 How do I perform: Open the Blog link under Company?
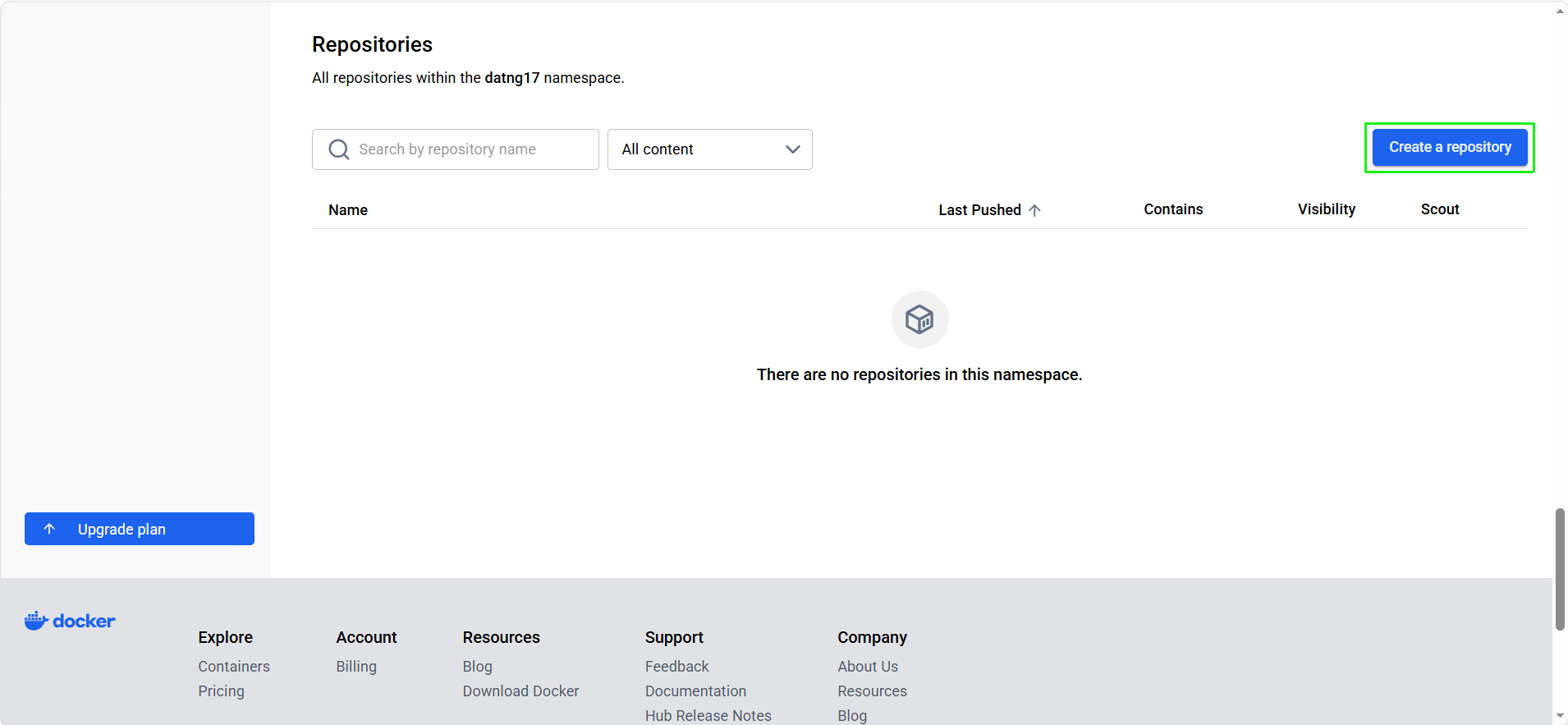pyautogui.click(x=852, y=716)
